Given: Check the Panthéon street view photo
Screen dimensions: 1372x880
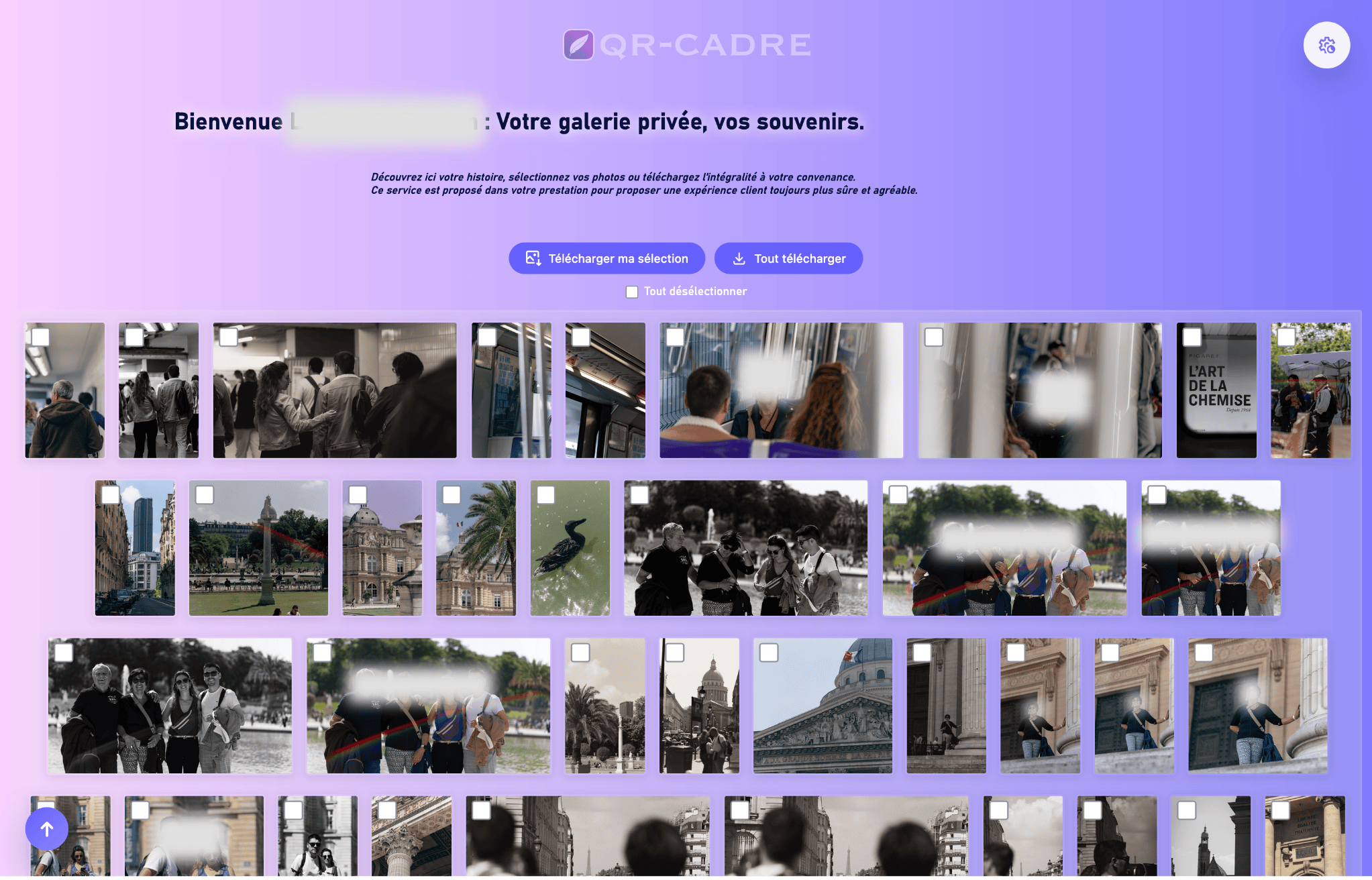Looking at the screenshot, I should (677, 652).
